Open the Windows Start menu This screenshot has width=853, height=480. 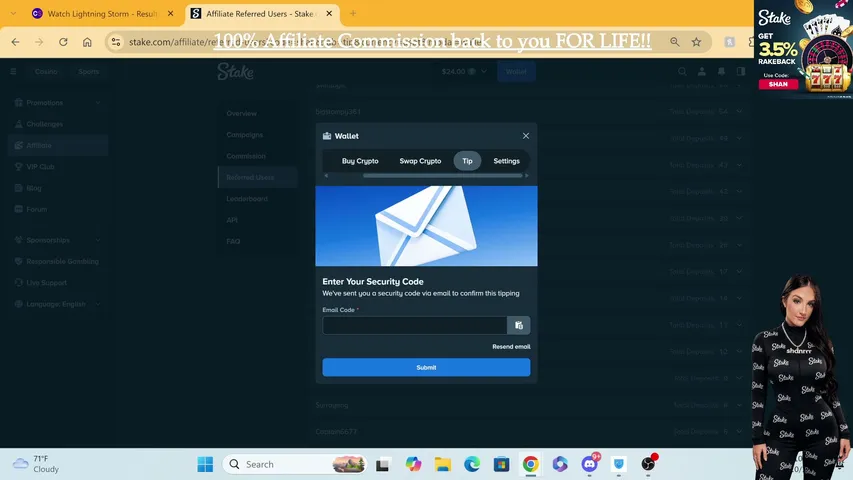205,464
